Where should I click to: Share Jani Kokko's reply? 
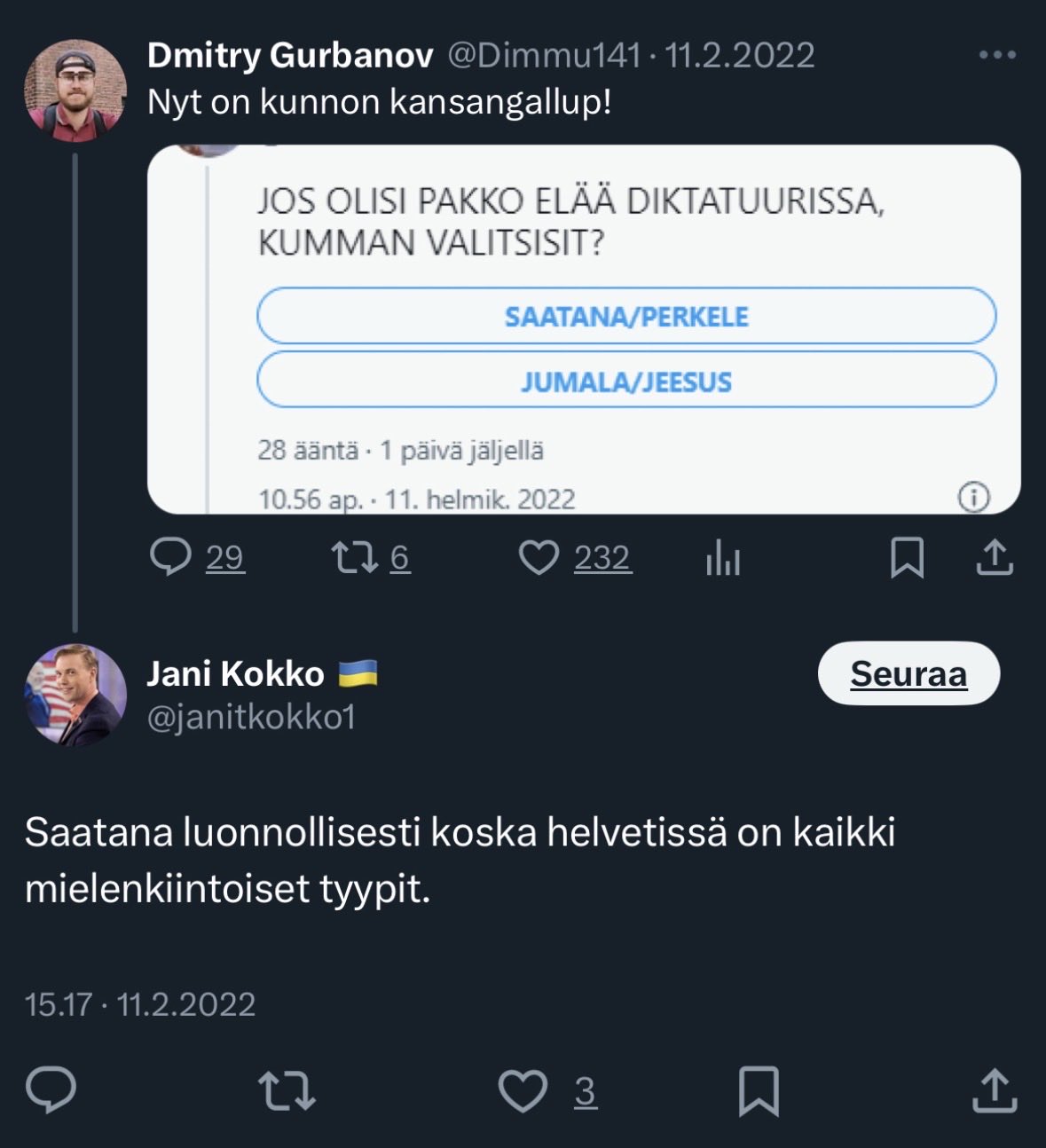point(994,1091)
